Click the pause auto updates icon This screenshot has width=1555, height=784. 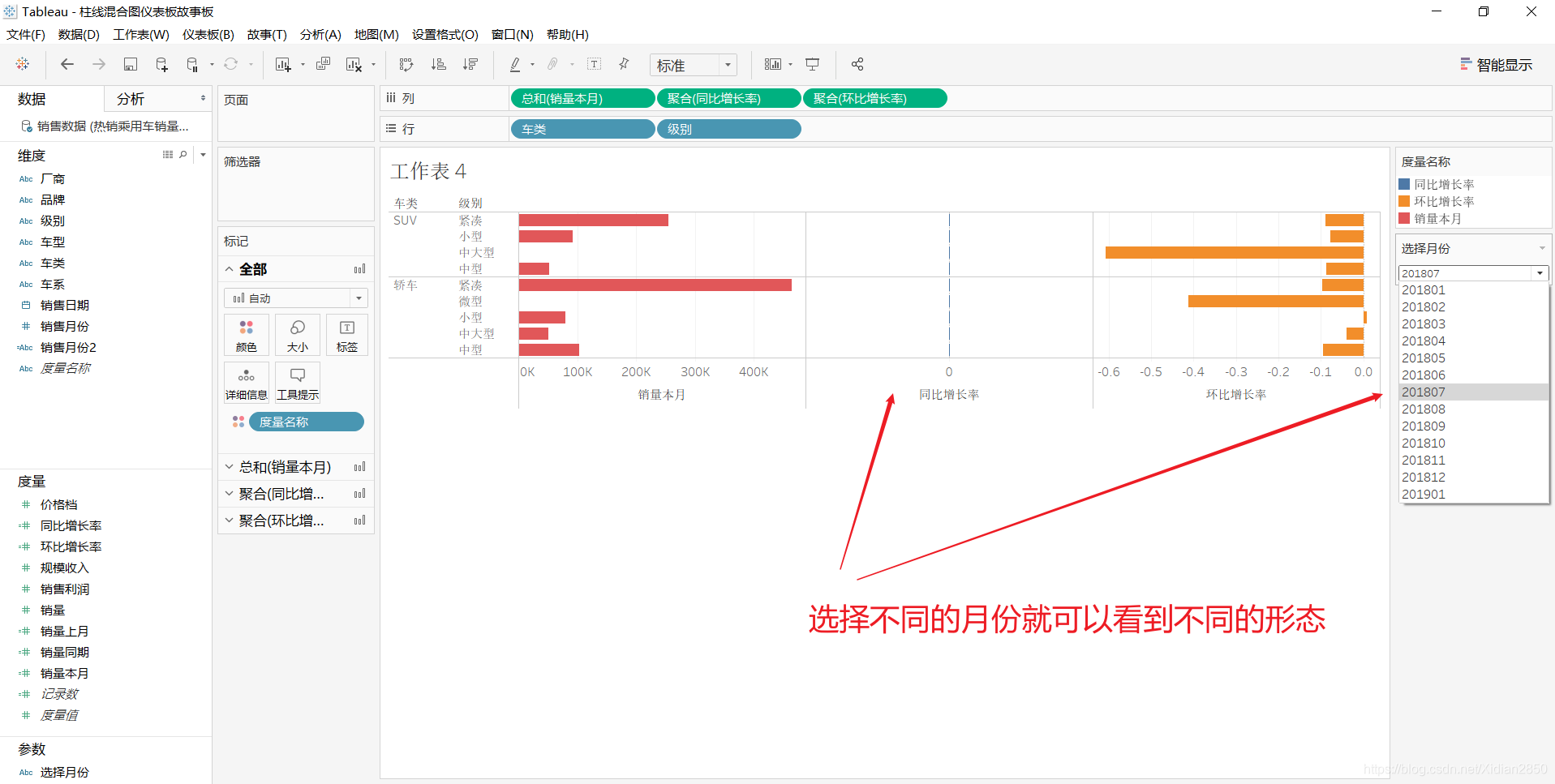pyautogui.click(x=192, y=64)
